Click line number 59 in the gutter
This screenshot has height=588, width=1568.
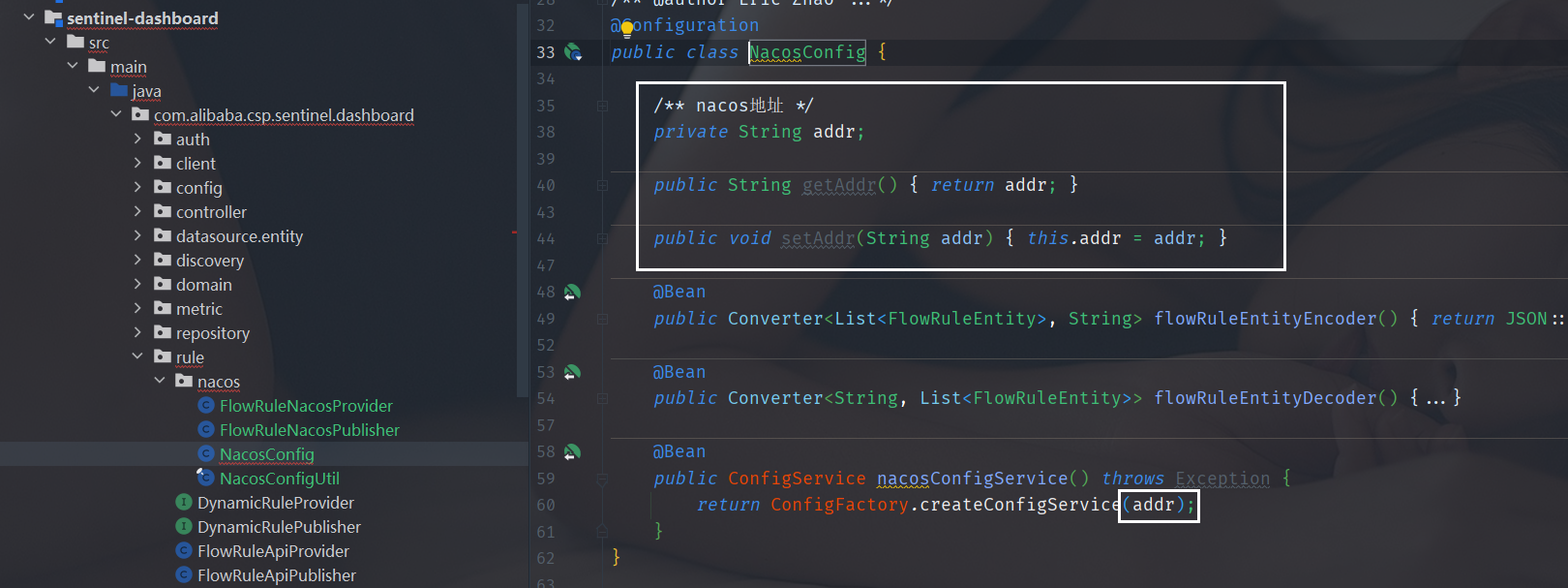[546, 479]
